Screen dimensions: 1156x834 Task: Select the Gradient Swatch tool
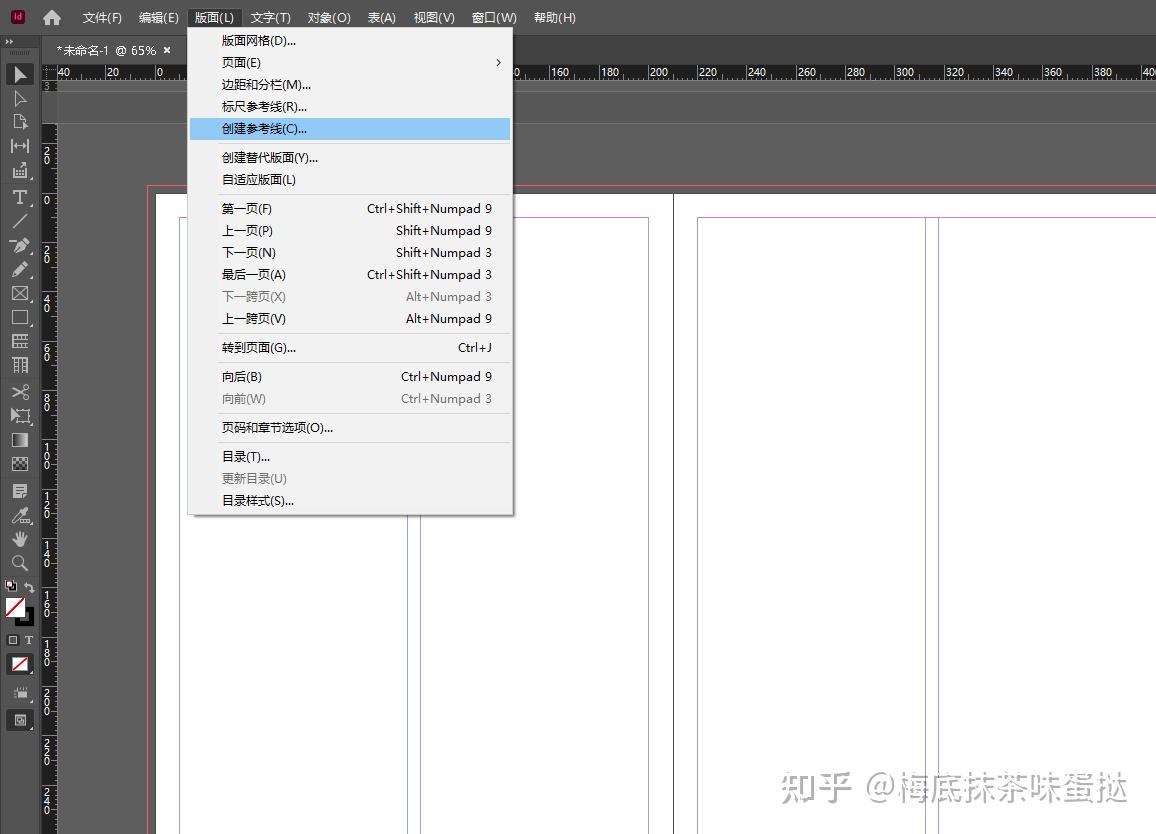[19, 440]
